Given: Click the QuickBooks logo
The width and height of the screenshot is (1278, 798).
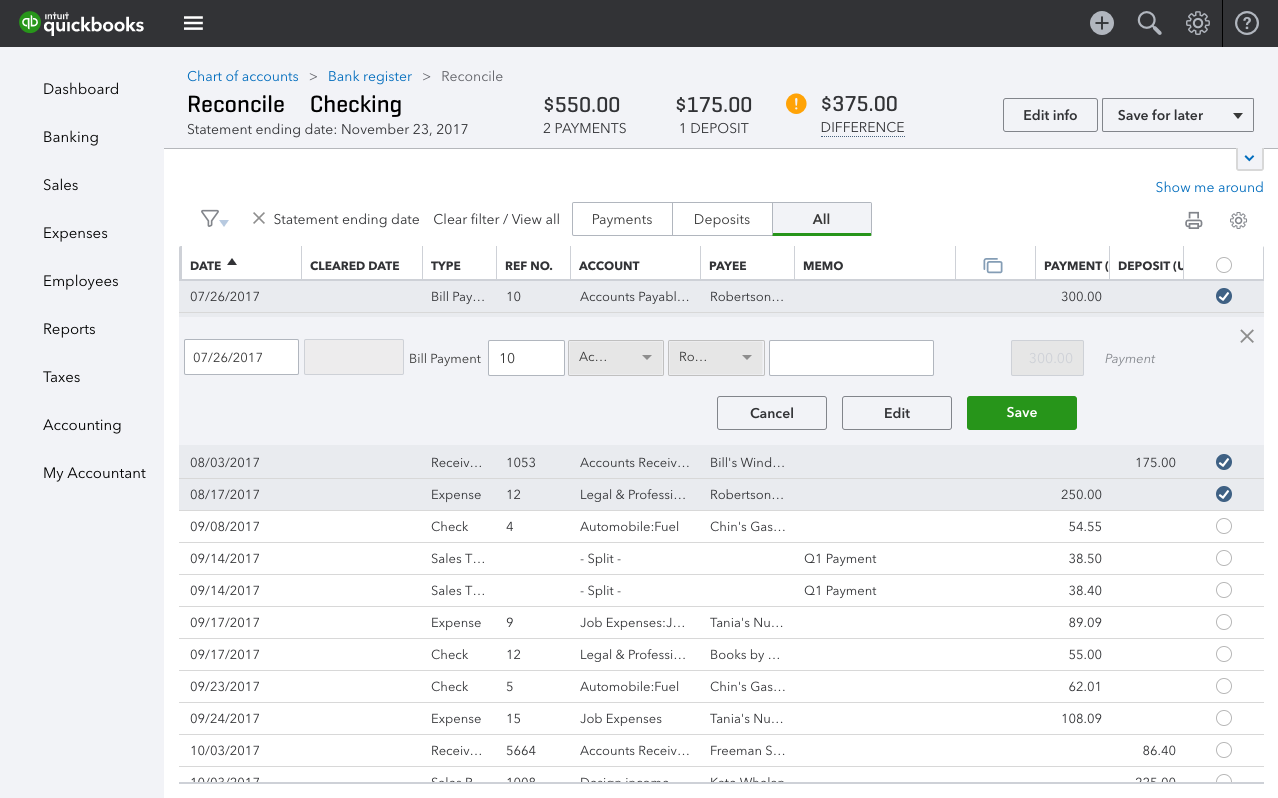Looking at the screenshot, I should [x=82, y=23].
